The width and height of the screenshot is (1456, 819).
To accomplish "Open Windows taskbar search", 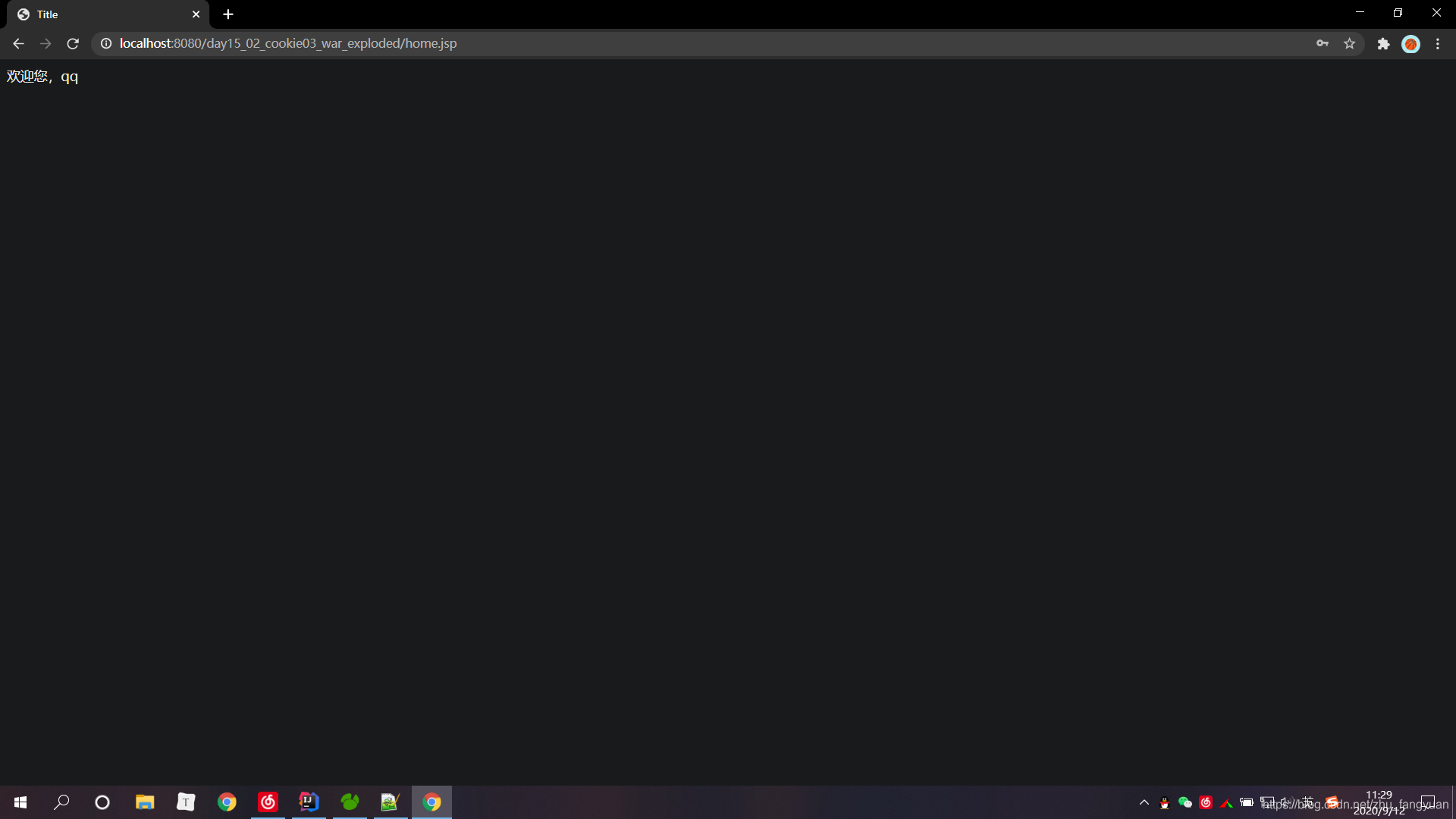I will [x=61, y=802].
